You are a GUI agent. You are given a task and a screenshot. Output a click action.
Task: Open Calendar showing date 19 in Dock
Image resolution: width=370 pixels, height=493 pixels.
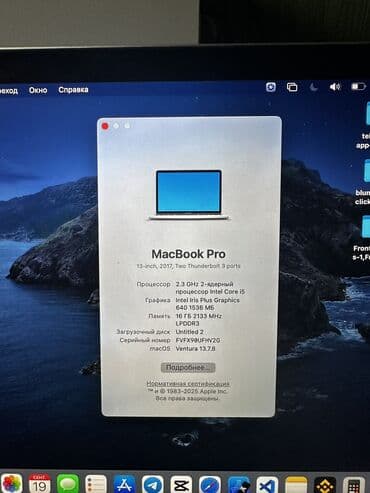click(x=39, y=484)
